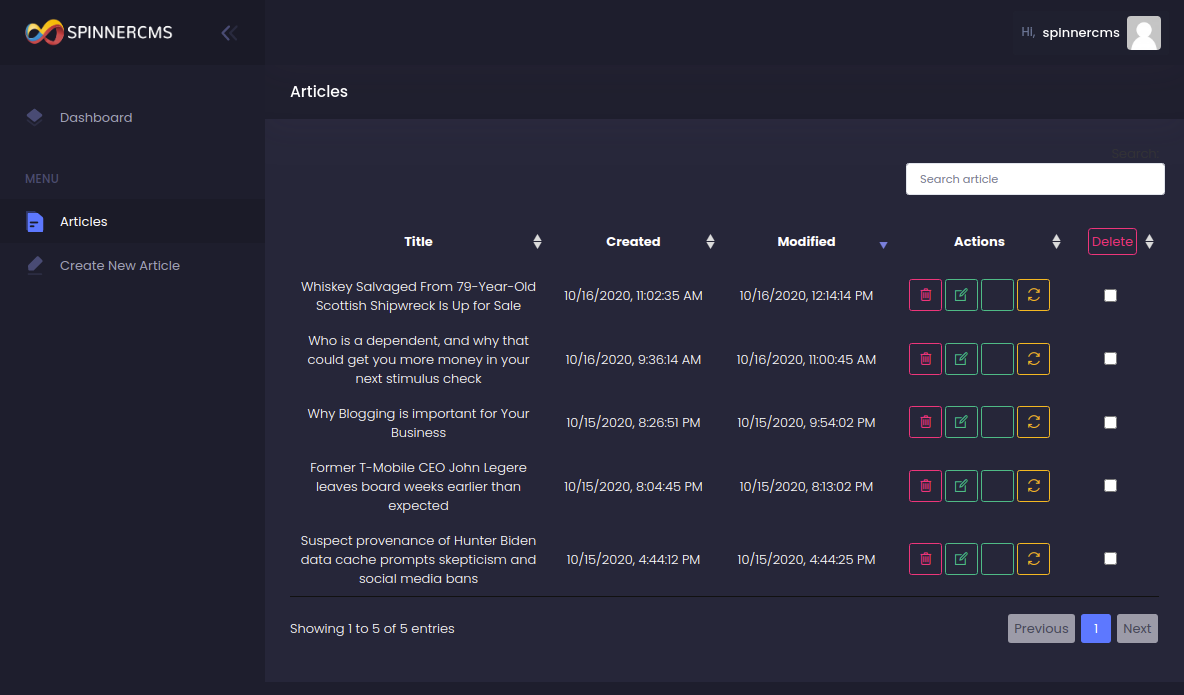Click the trash icon for Whiskey Salvaged article
The height and width of the screenshot is (695, 1184).
coord(925,295)
